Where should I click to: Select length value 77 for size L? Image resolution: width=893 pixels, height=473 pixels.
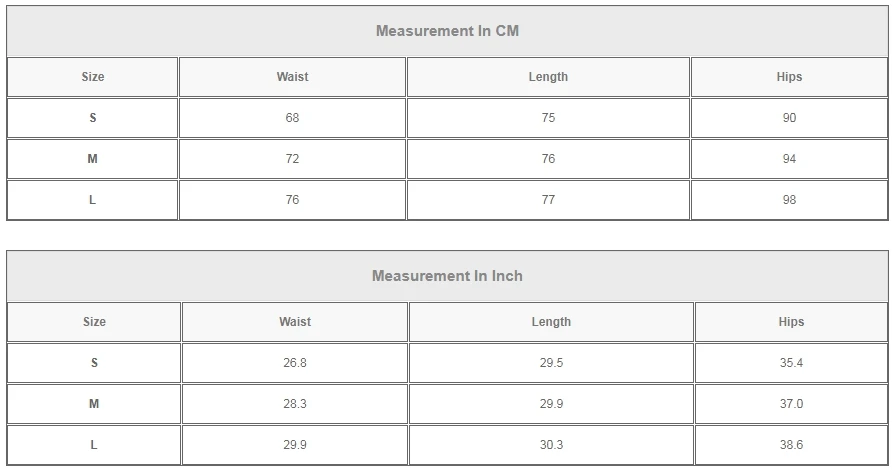click(x=548, y=200)
